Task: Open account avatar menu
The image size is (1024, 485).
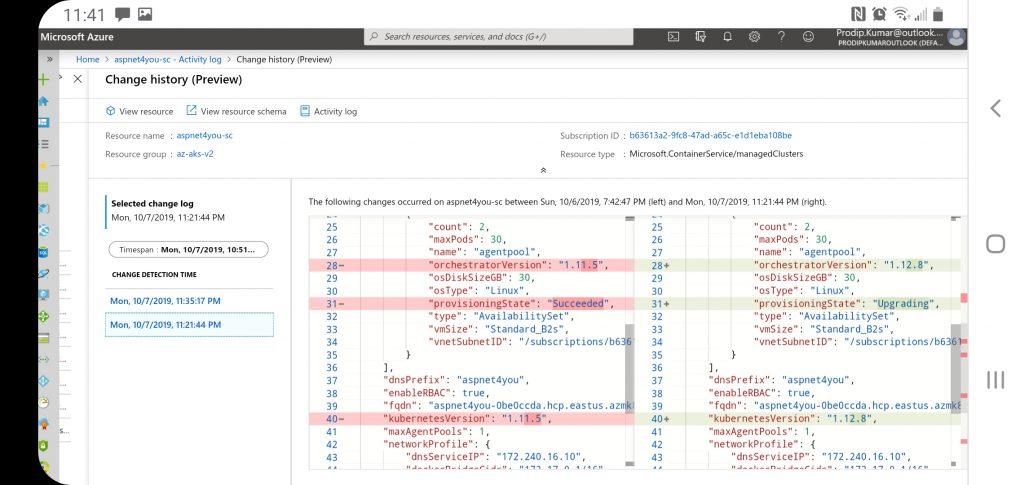Action: click(957, 37)
